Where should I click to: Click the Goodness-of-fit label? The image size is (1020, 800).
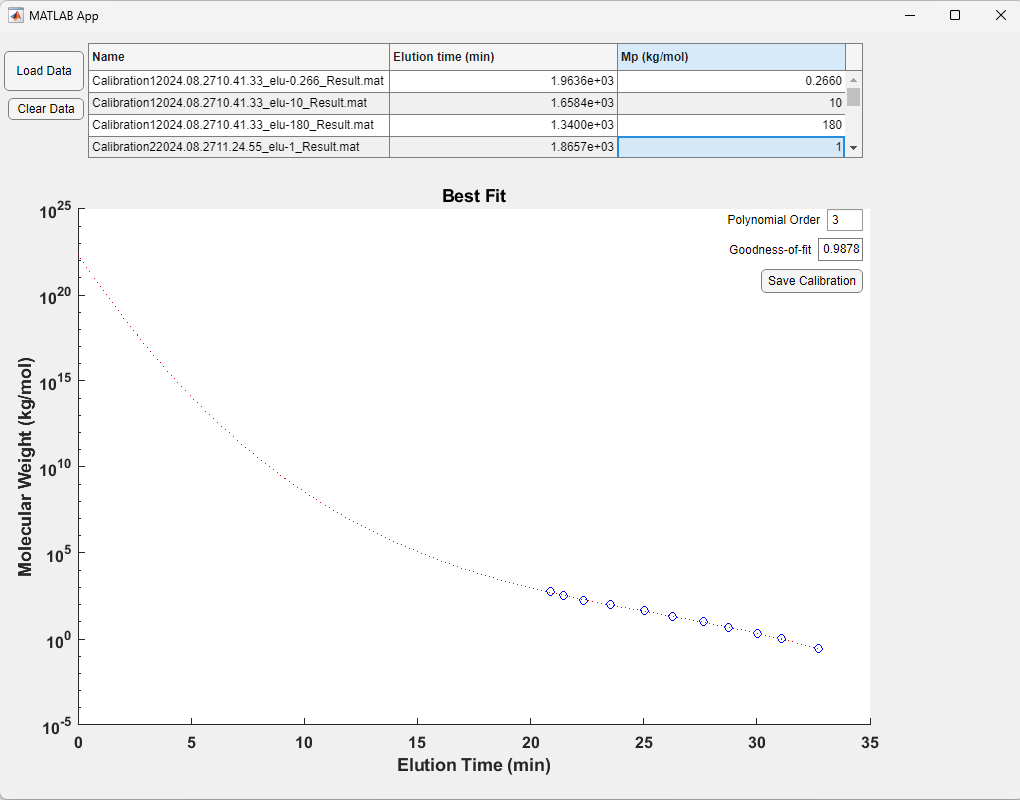pyautogui.click(x=770, y=250)
